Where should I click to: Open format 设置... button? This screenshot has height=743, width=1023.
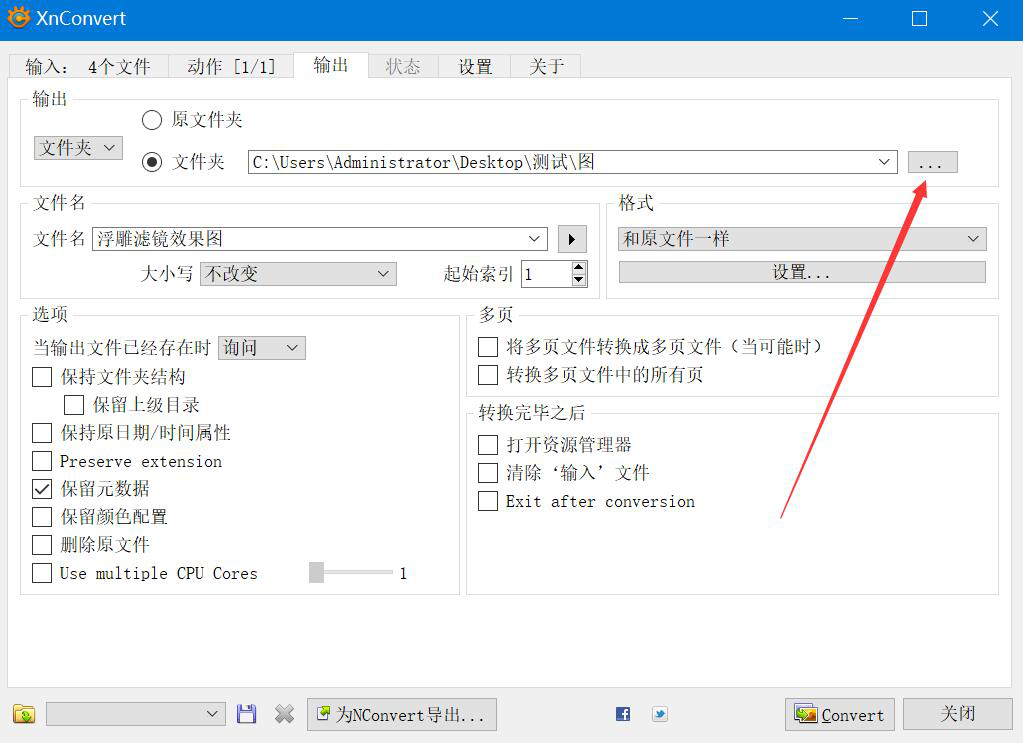(802, 272)
